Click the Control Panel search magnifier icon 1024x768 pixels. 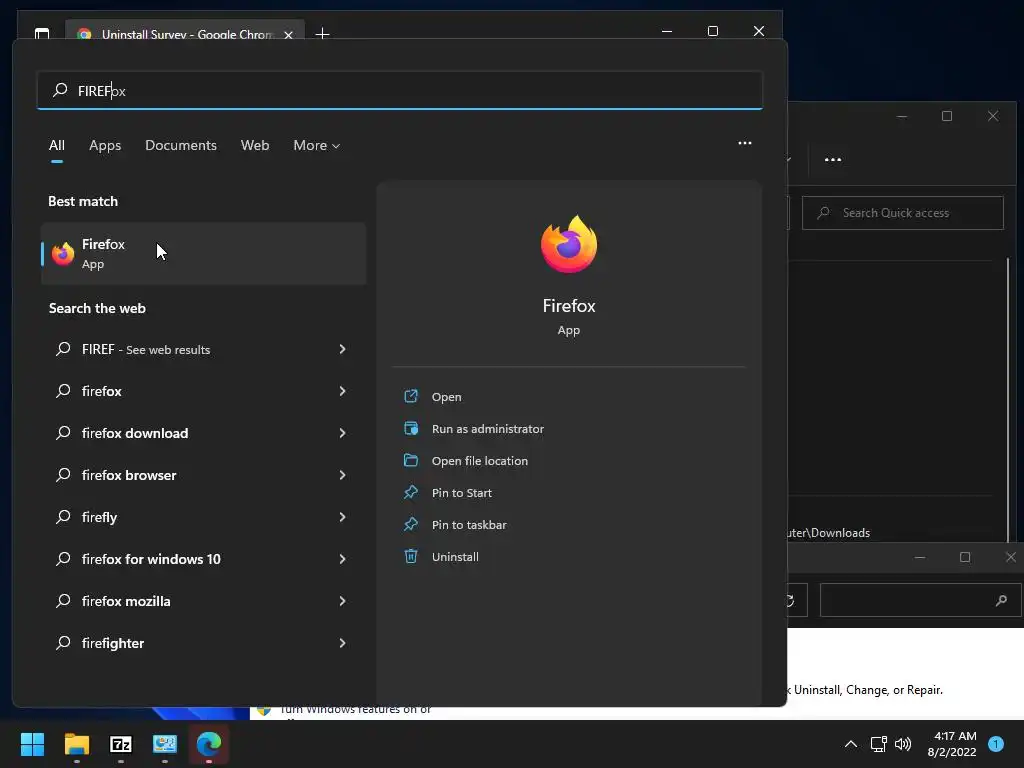(1001, 600)
